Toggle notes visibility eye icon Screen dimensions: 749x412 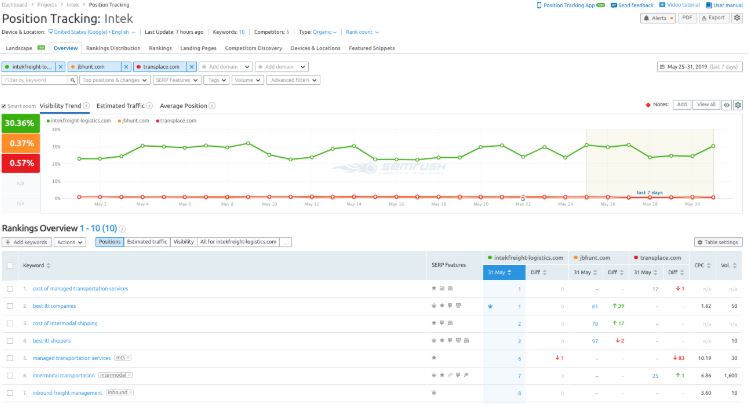727,105
